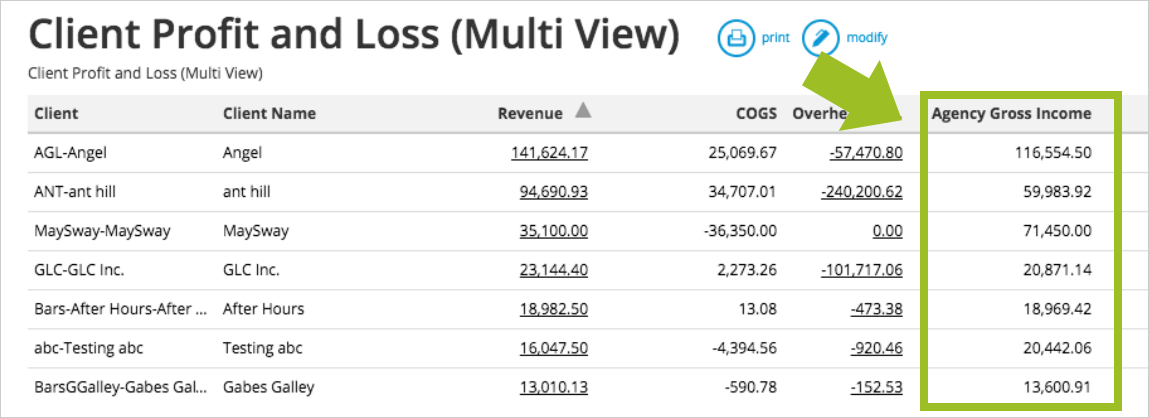Select the Client Name column header
This screenshot has width=1149, height=418.
(269, 113)
